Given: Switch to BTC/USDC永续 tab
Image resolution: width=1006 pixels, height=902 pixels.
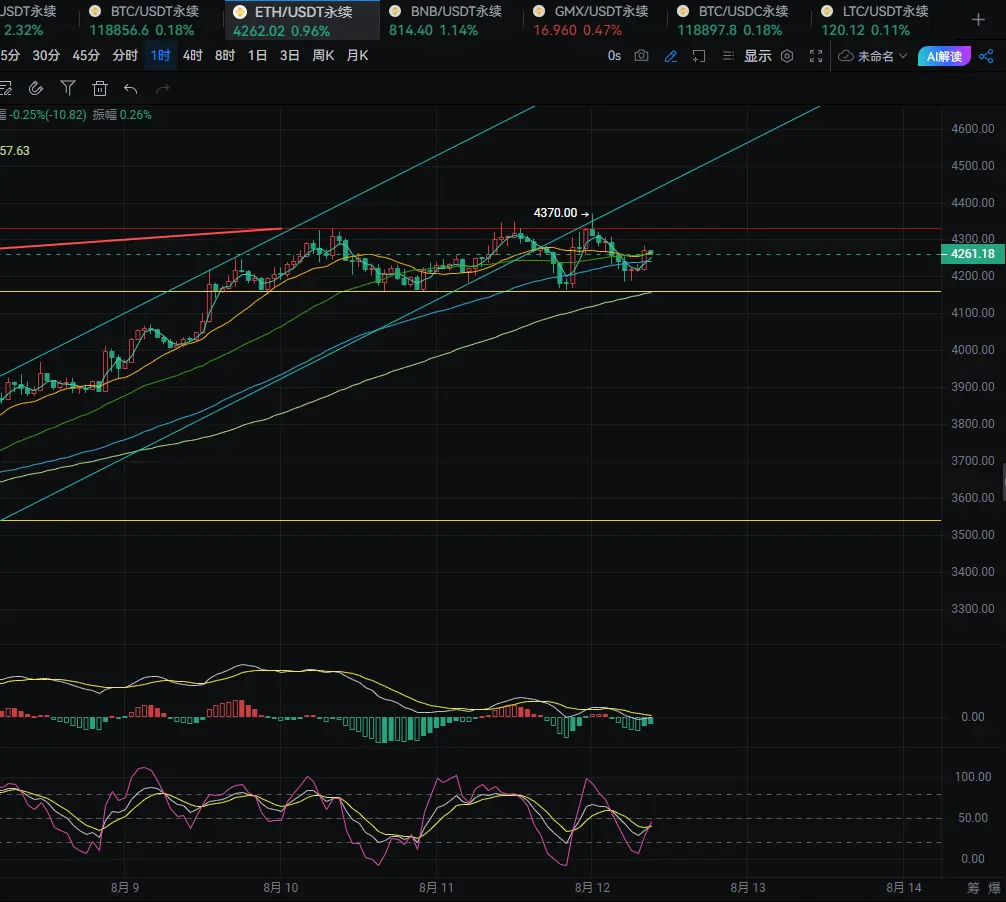Looking at the screenshot, I should pyautogui.click(x=740, y=21).
